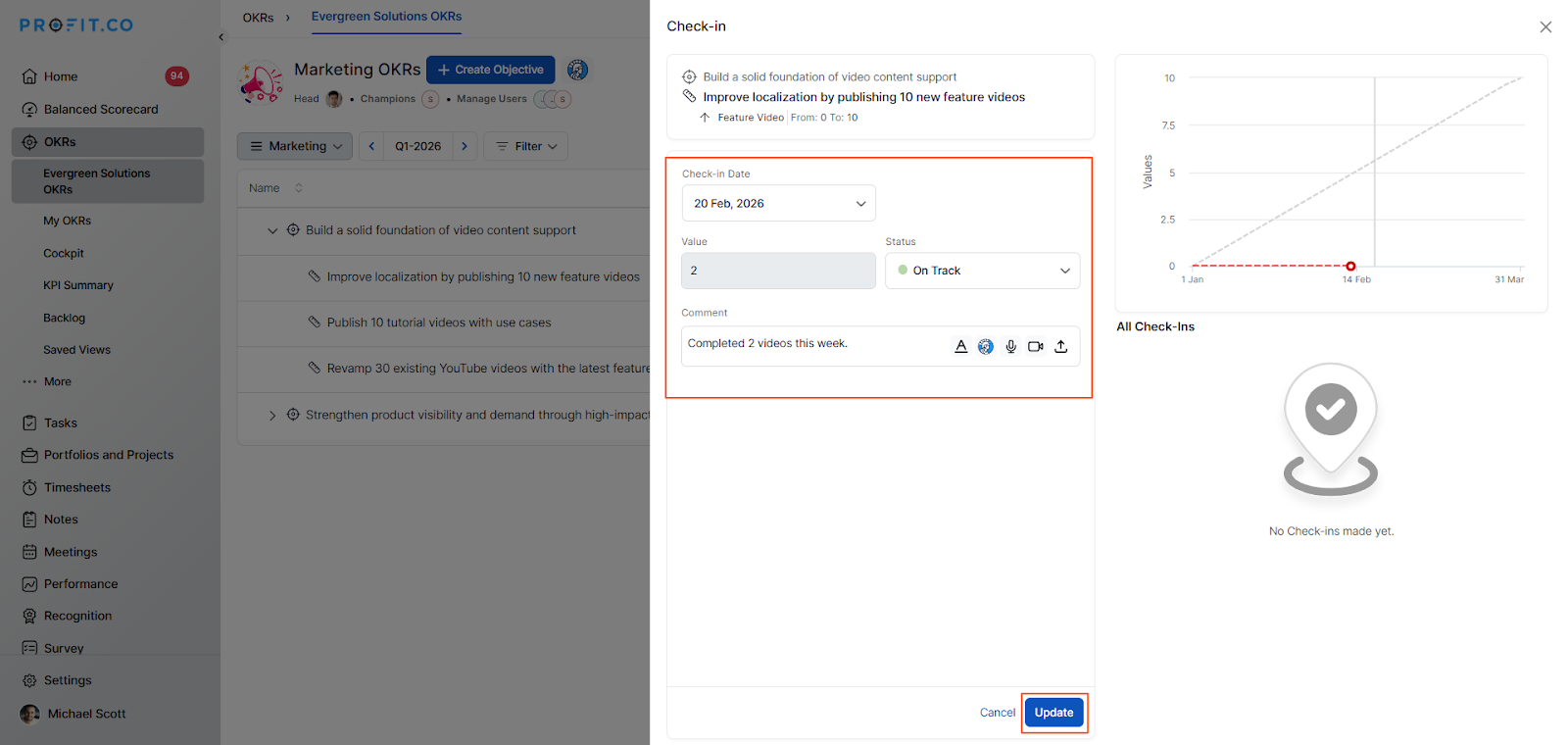The width and height of the screenshot is (1568, 745).
Task: Open the Marketing department dropdown
Action: [x=295, y=146]
